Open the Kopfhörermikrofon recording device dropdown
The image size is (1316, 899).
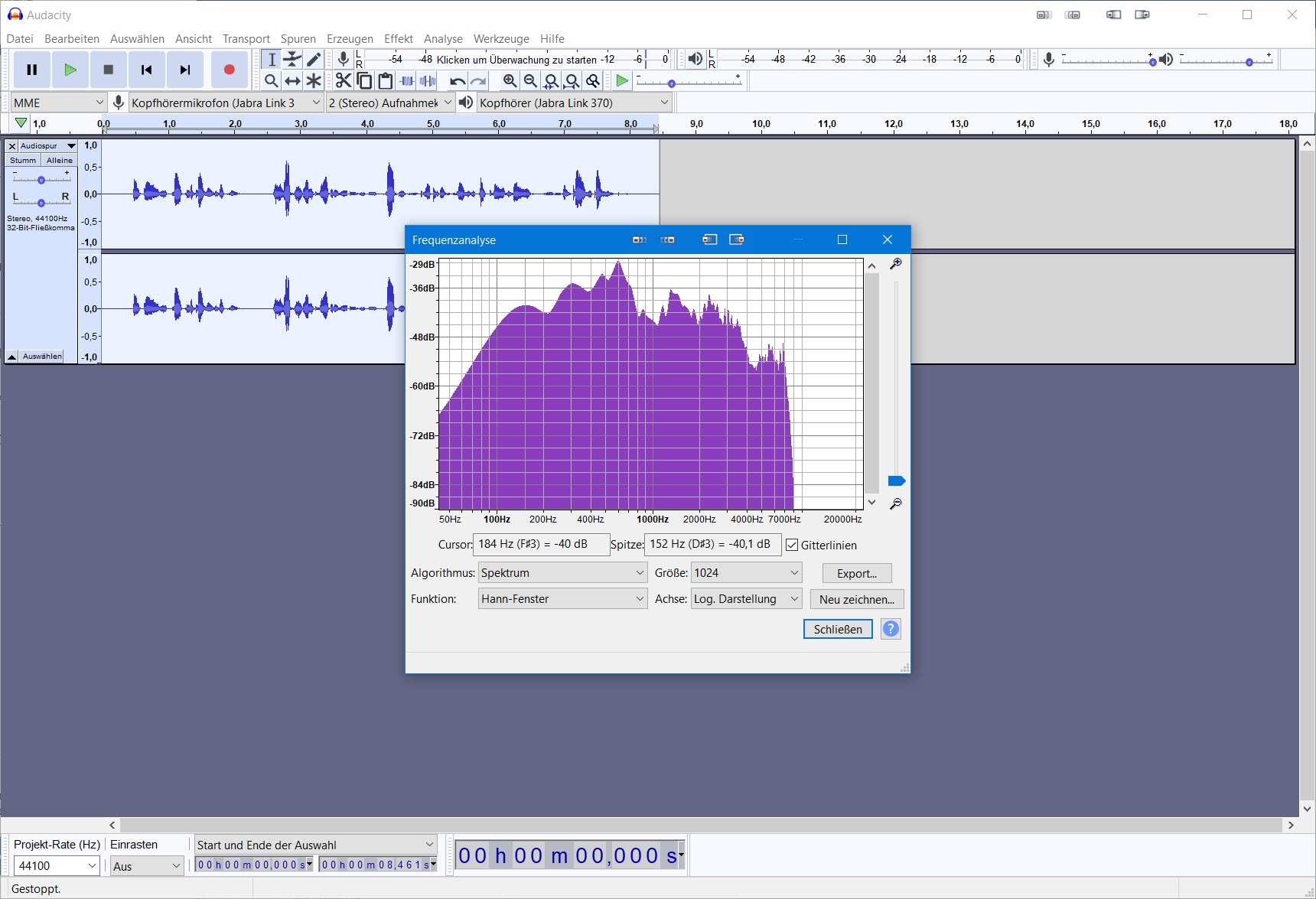(x=226, y=103)
